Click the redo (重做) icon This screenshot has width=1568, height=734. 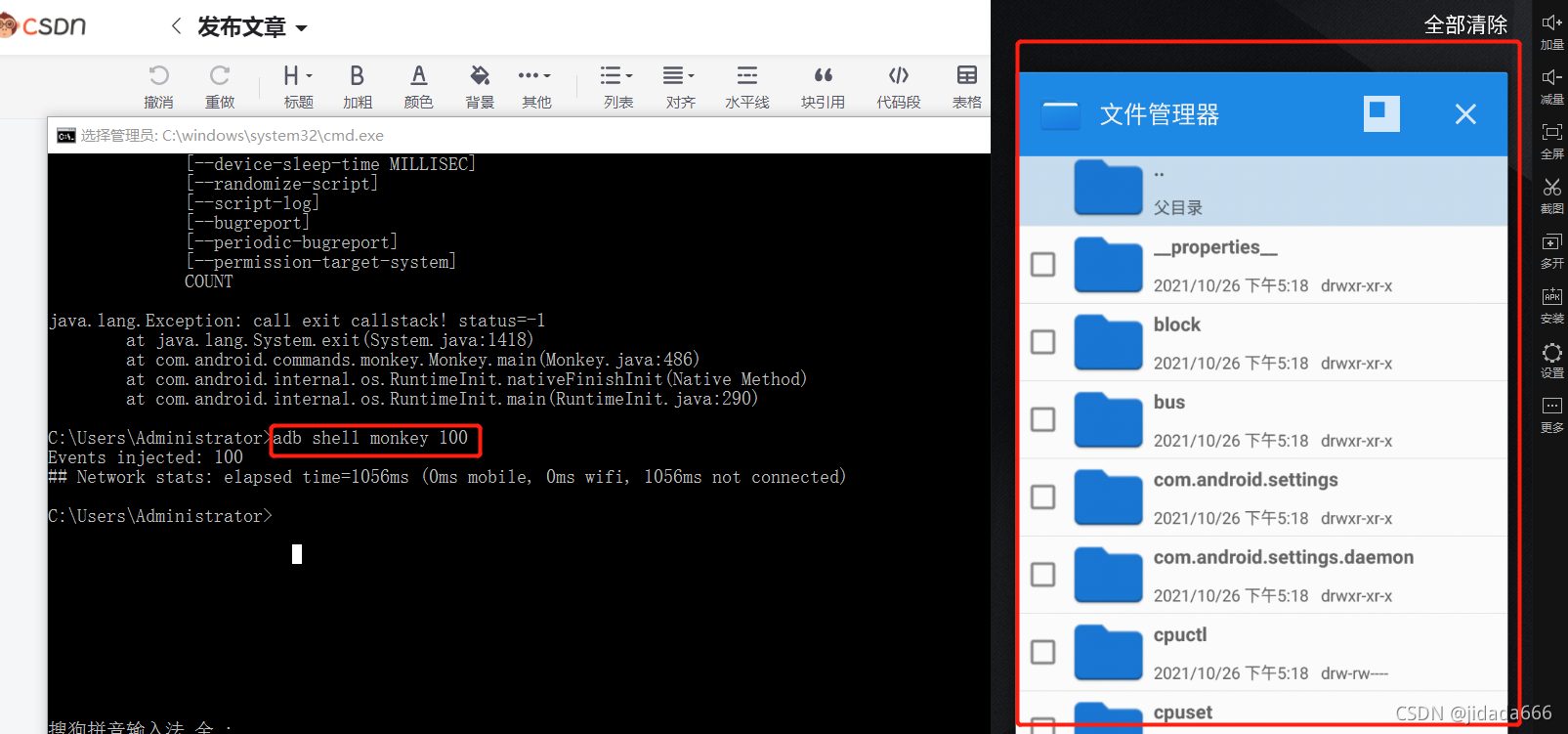pos(220,75)
